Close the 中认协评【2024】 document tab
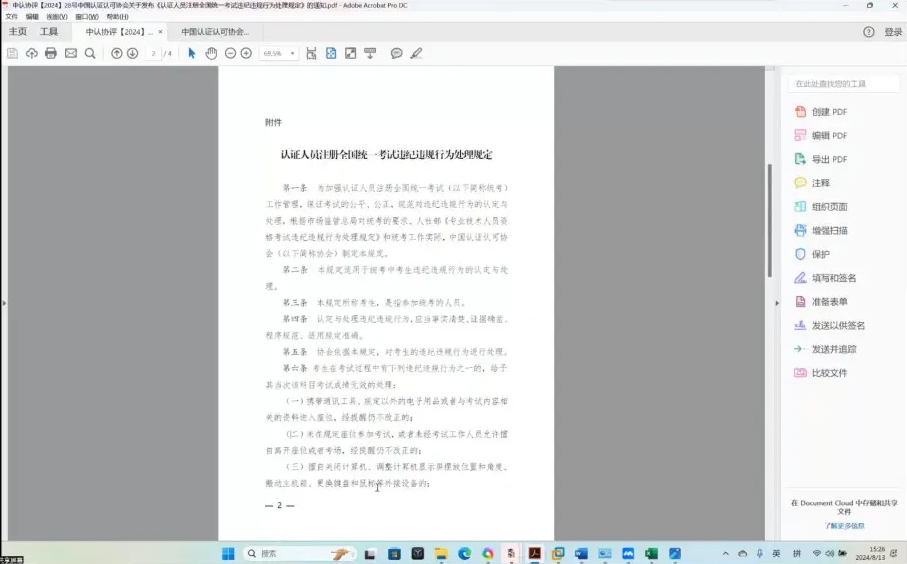Screen dimensions: 907x564 click(160, 32)
